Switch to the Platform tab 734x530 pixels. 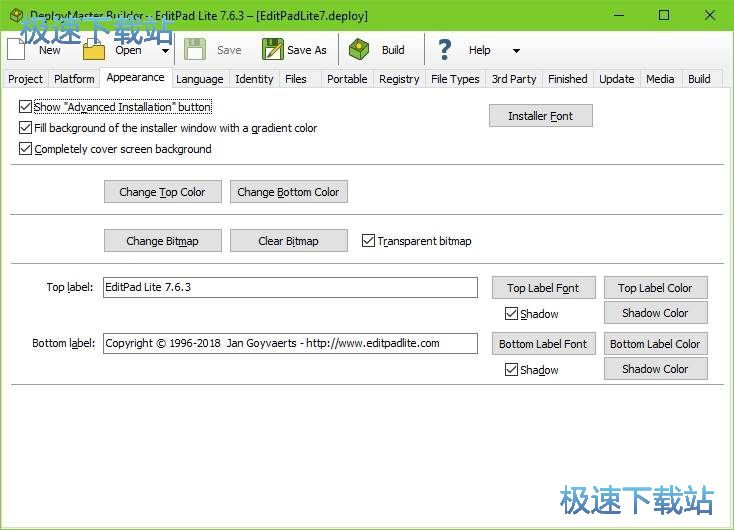point(74,79)
